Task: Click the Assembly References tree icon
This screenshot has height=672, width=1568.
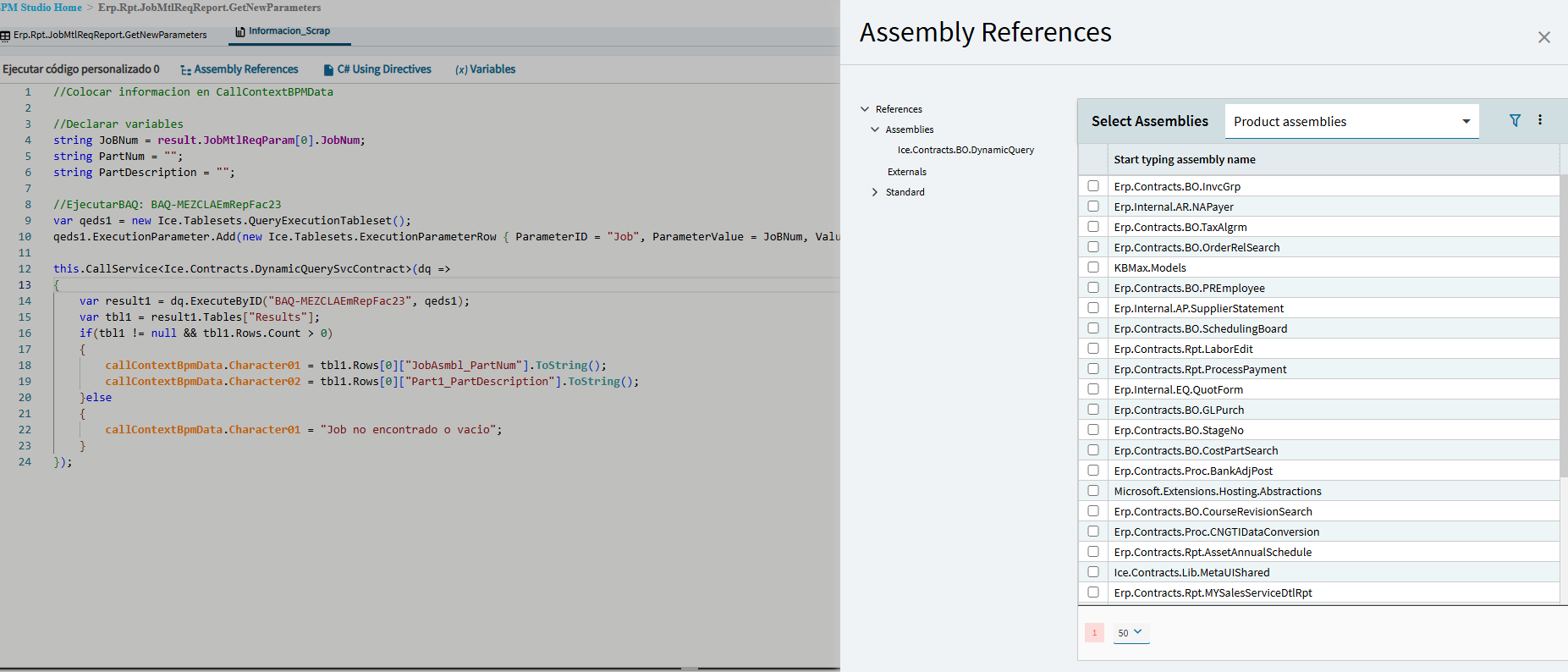Action: click(185, 70)
